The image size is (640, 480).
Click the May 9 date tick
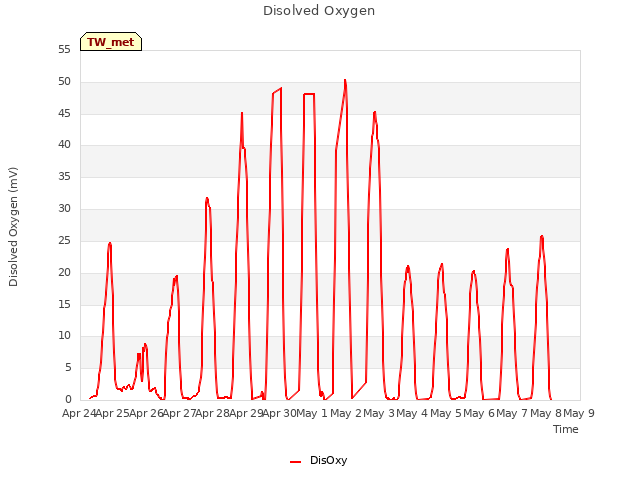point(579,413)
